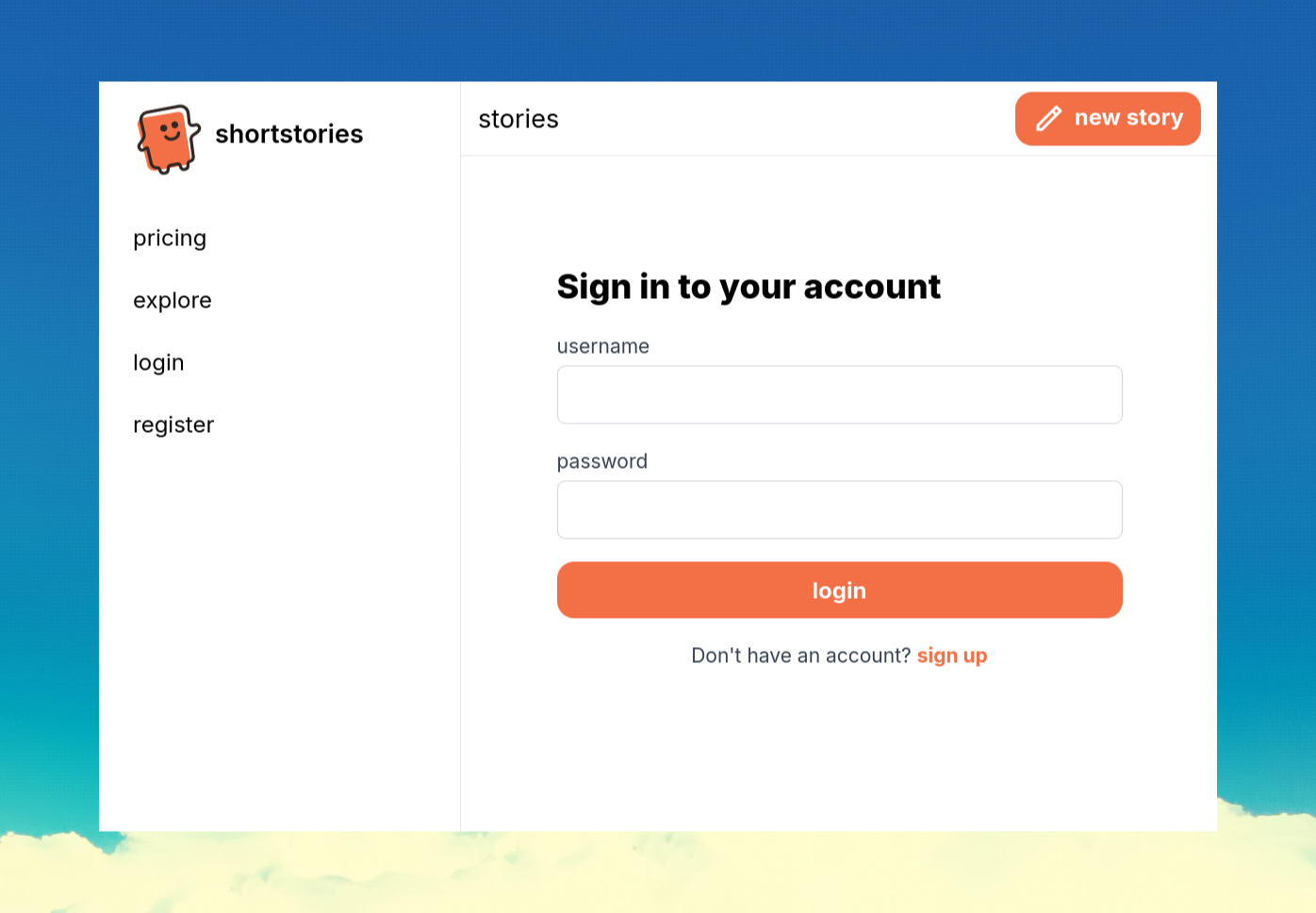Click the "Sign in to your account" heading

pos(748,287)
